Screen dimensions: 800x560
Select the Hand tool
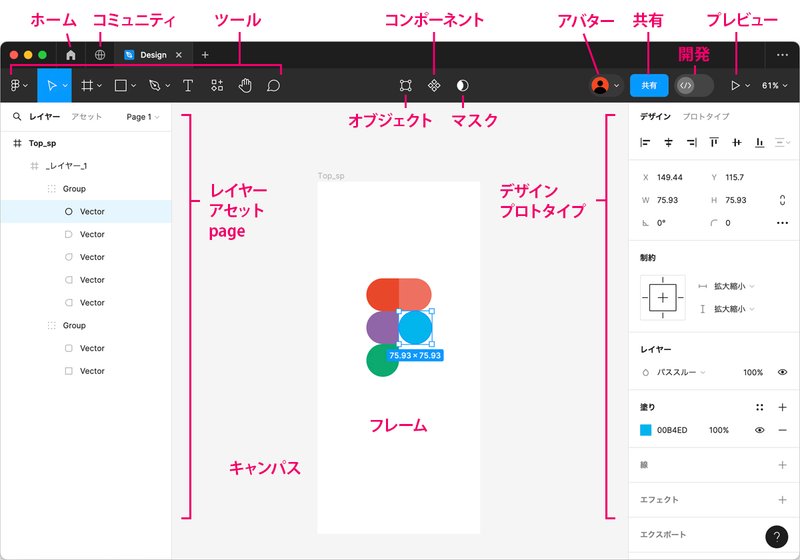click(x=245, y=85)
